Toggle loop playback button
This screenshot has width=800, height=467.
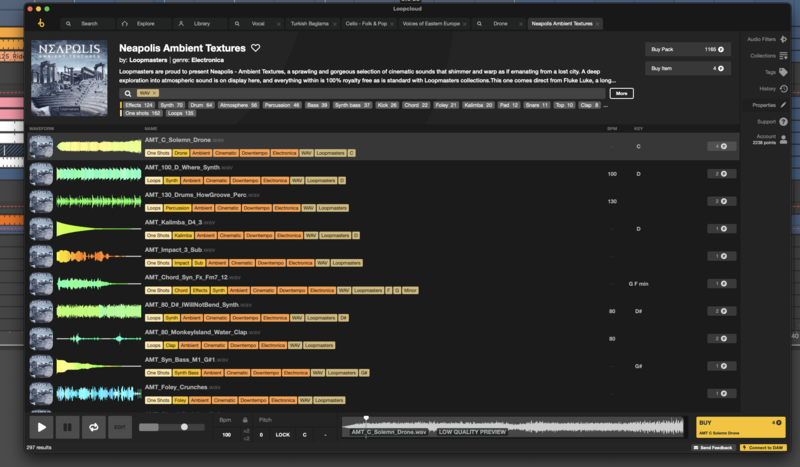(x=93, y=427)
